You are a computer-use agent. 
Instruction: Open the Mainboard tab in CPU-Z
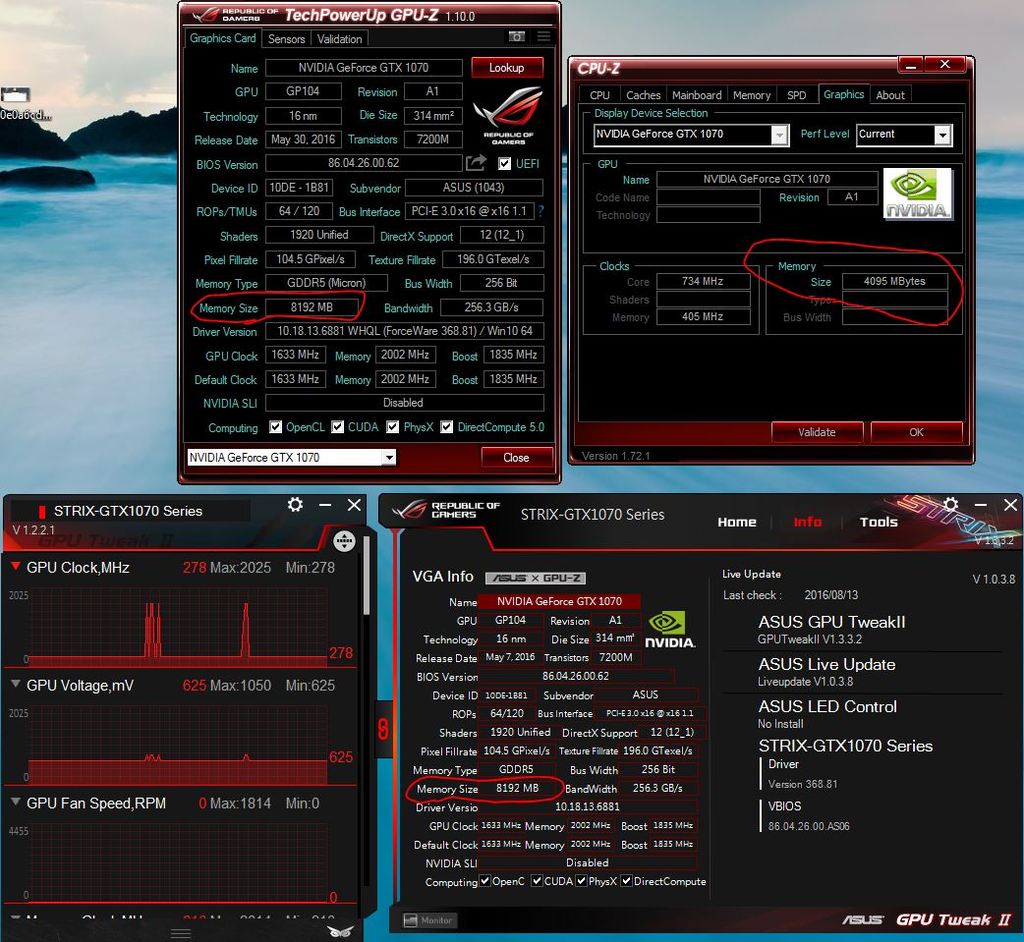click(x=697, y=95)
